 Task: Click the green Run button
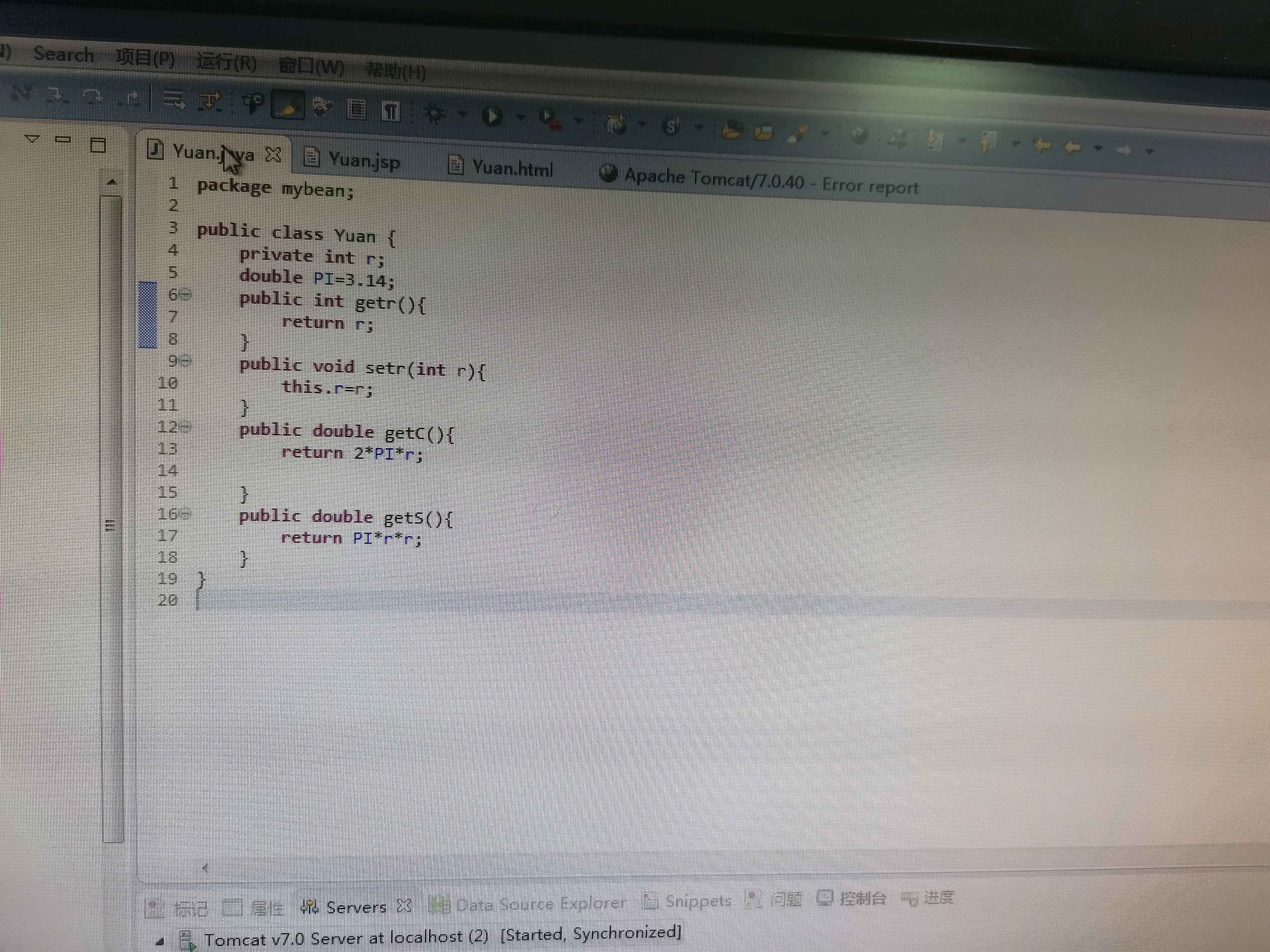492,116
